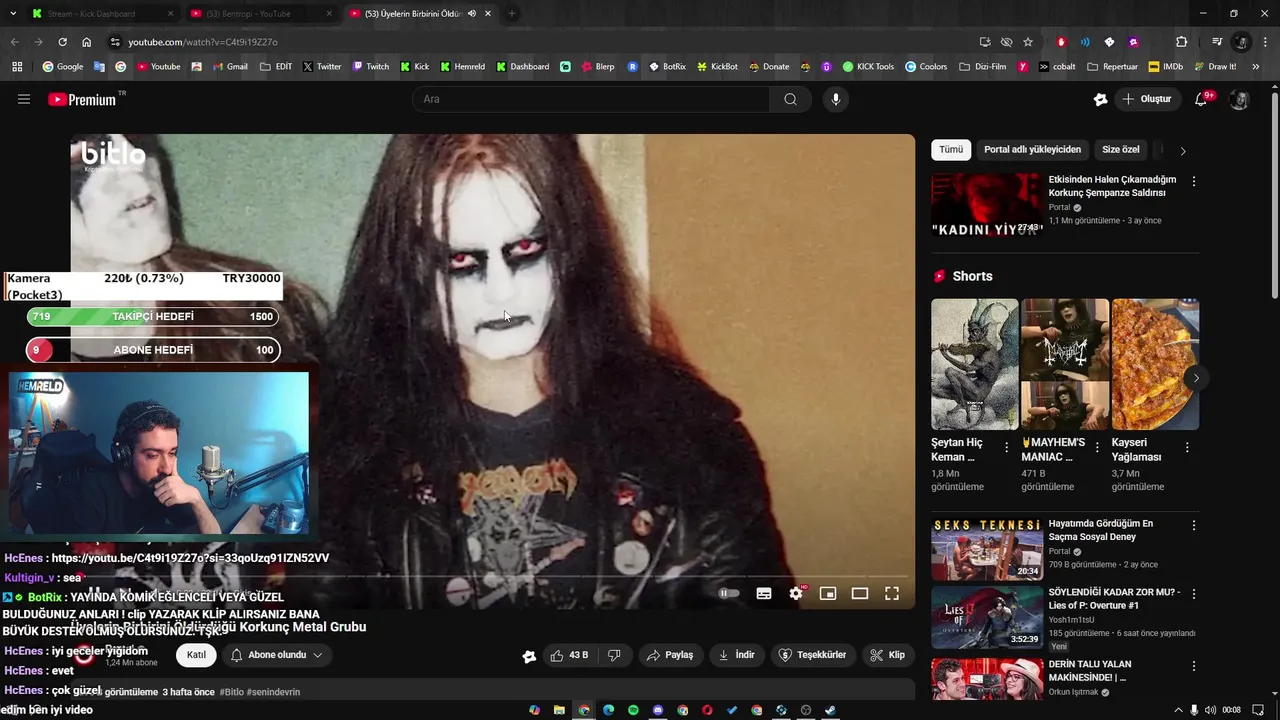
Task: Select the Size özel chip
Action: pos(1121,150)
